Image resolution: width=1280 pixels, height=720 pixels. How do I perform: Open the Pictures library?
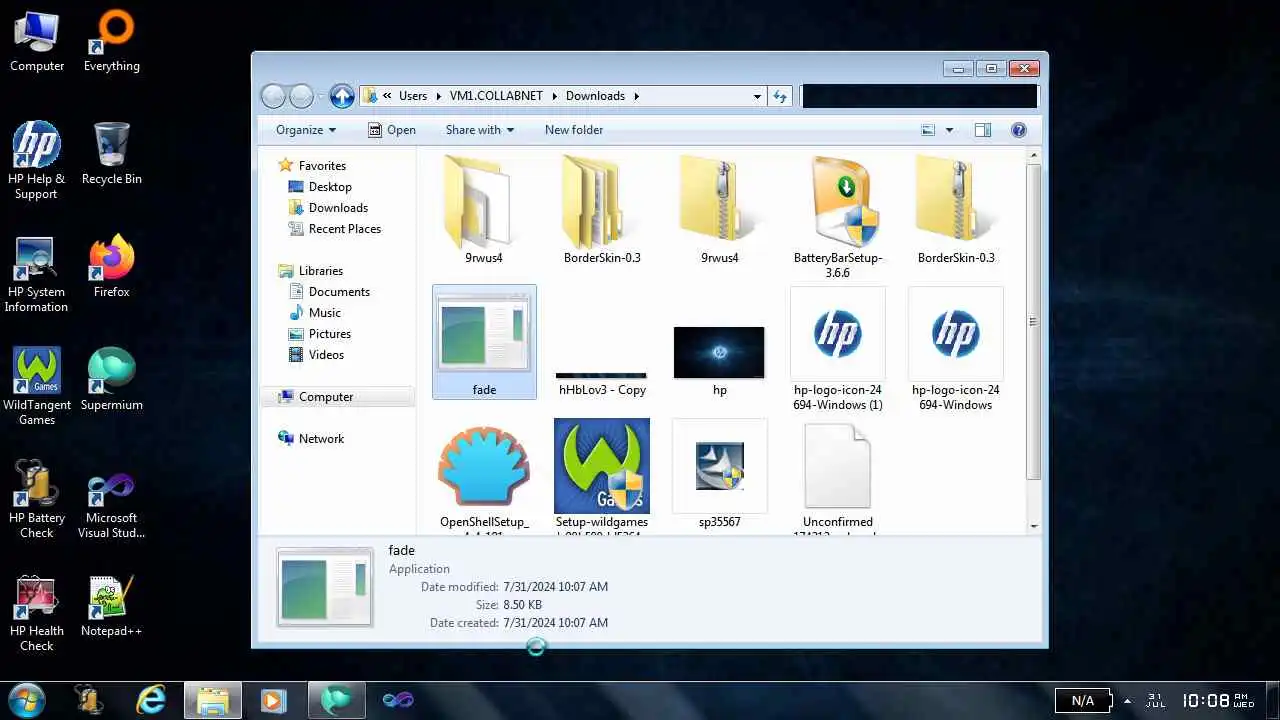pos(330,334)
